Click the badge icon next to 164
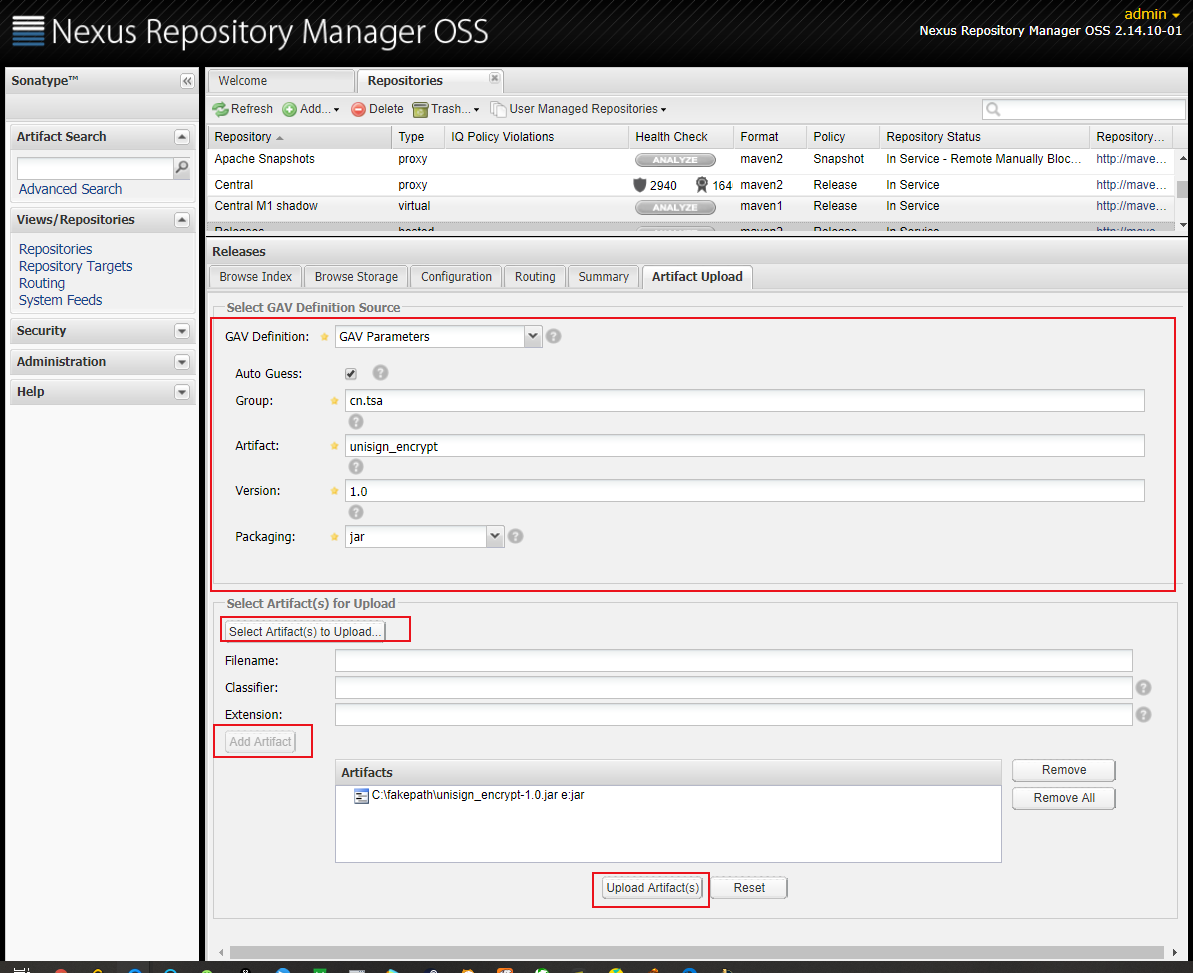This screenshot has width=1193, height=973. click(701, 185)
